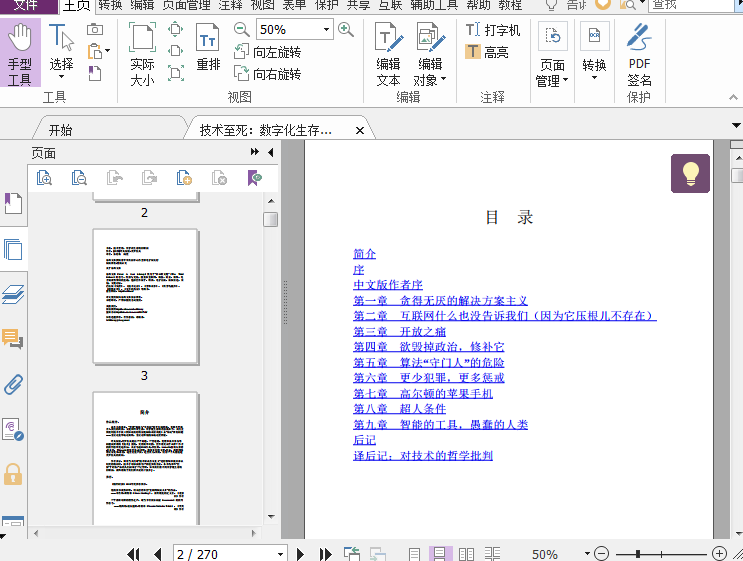
Task: Open the Digital Signatures sidebar panel
Action: tap(13, 430)
